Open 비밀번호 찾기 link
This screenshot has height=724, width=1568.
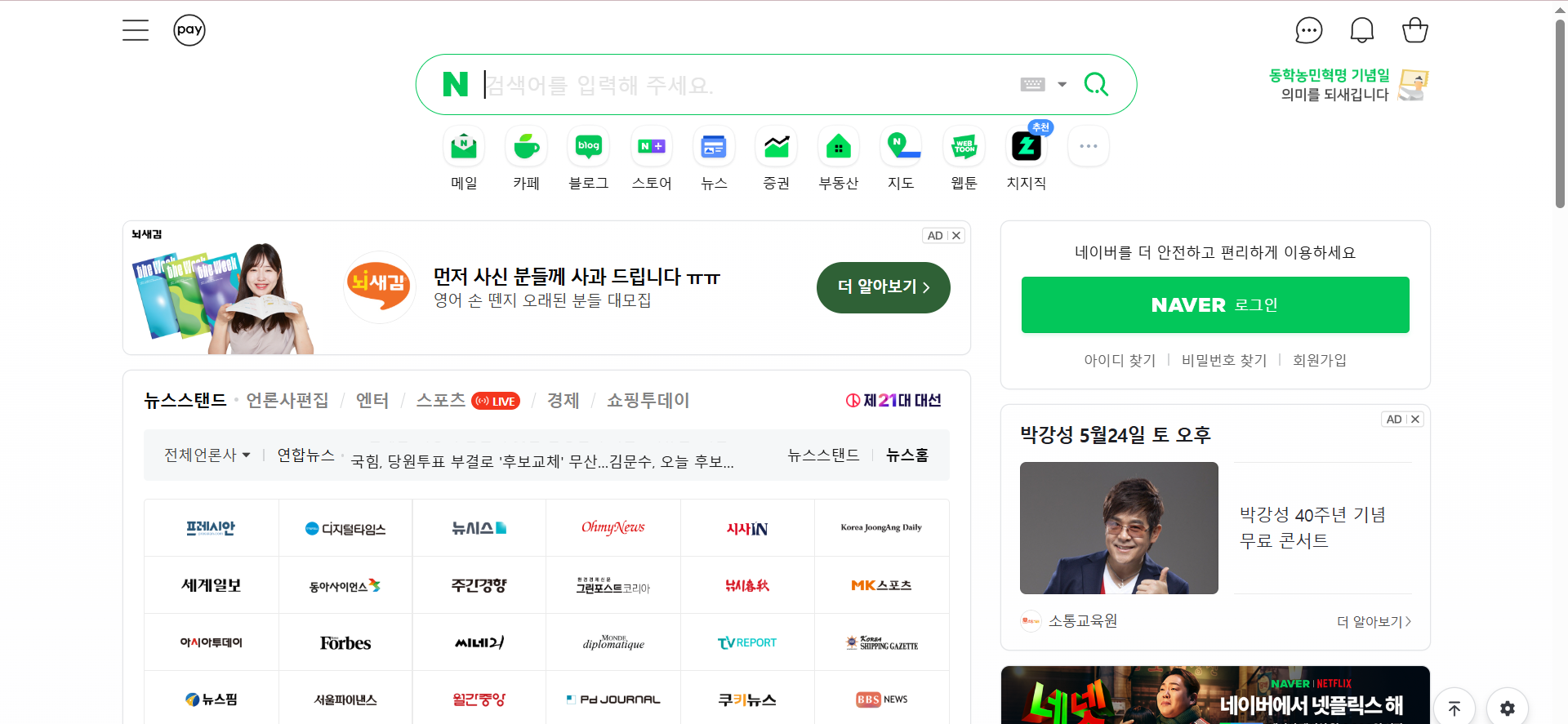tap(1224, 360)
